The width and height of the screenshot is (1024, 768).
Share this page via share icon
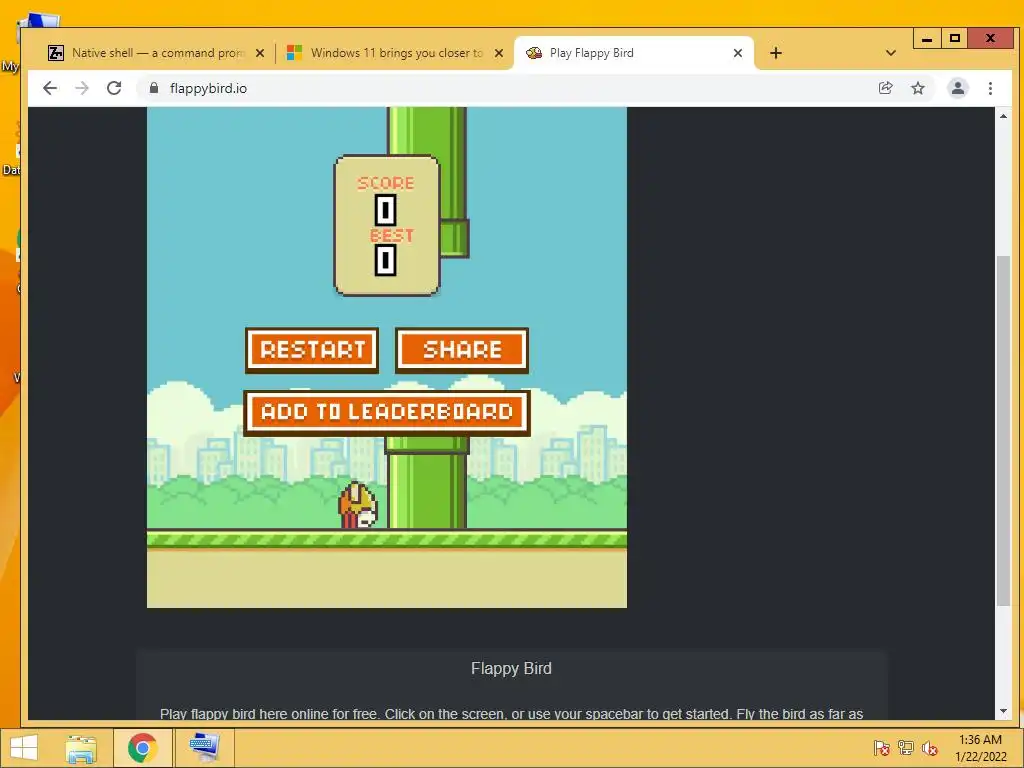click(886, 88)
